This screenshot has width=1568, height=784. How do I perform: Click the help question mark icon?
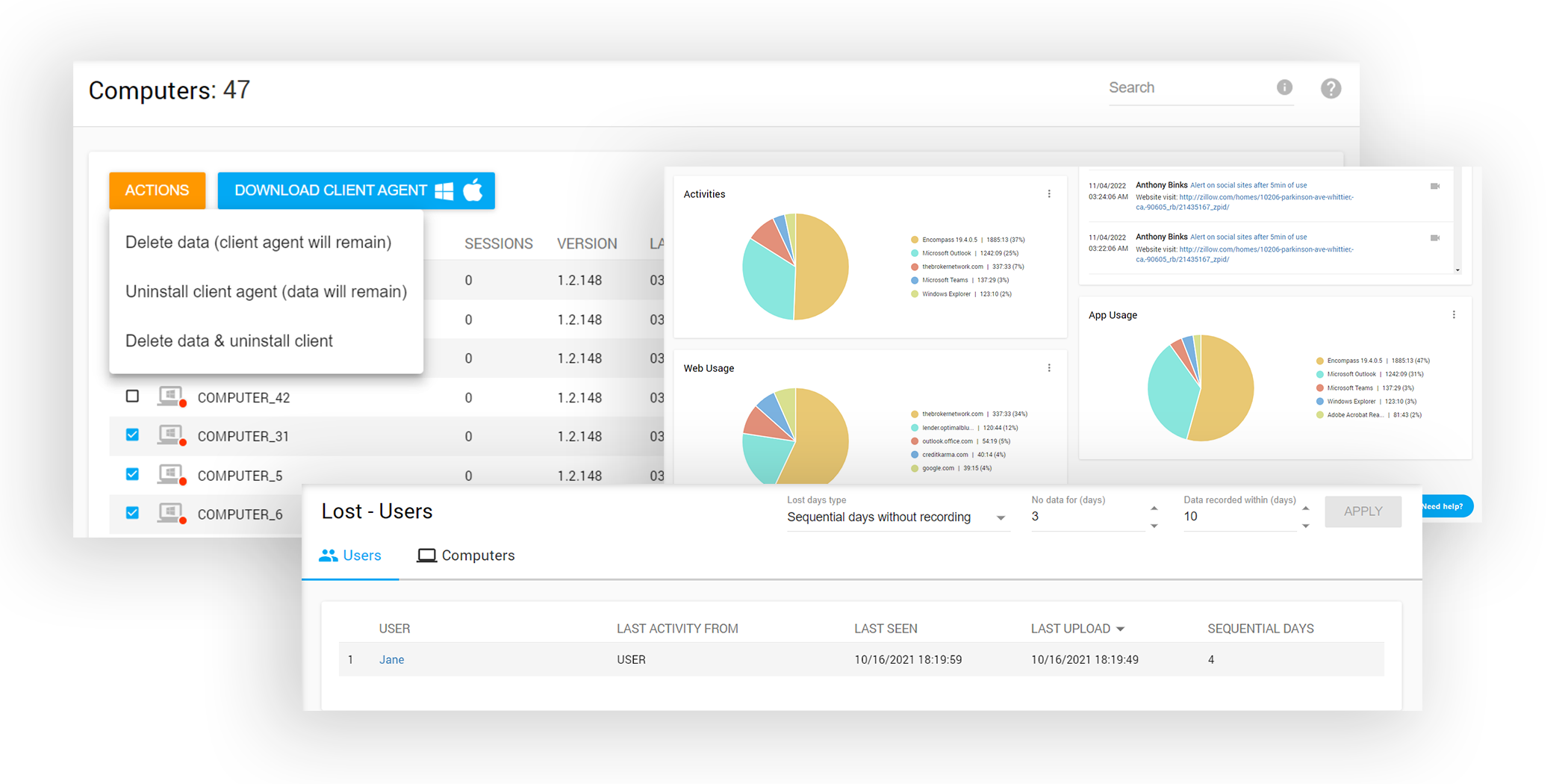1331,89
